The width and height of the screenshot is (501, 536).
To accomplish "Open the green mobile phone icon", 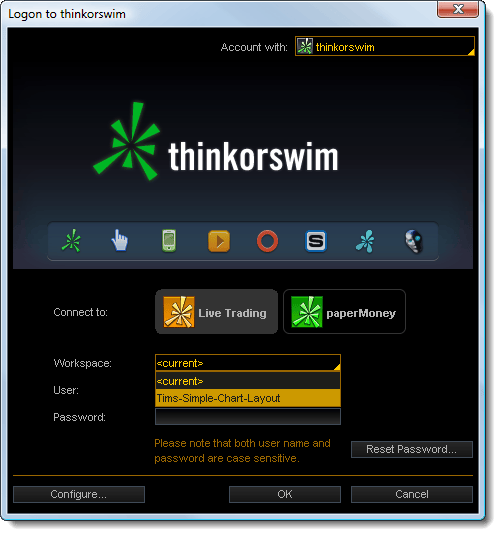I will [x=169, y=241].
